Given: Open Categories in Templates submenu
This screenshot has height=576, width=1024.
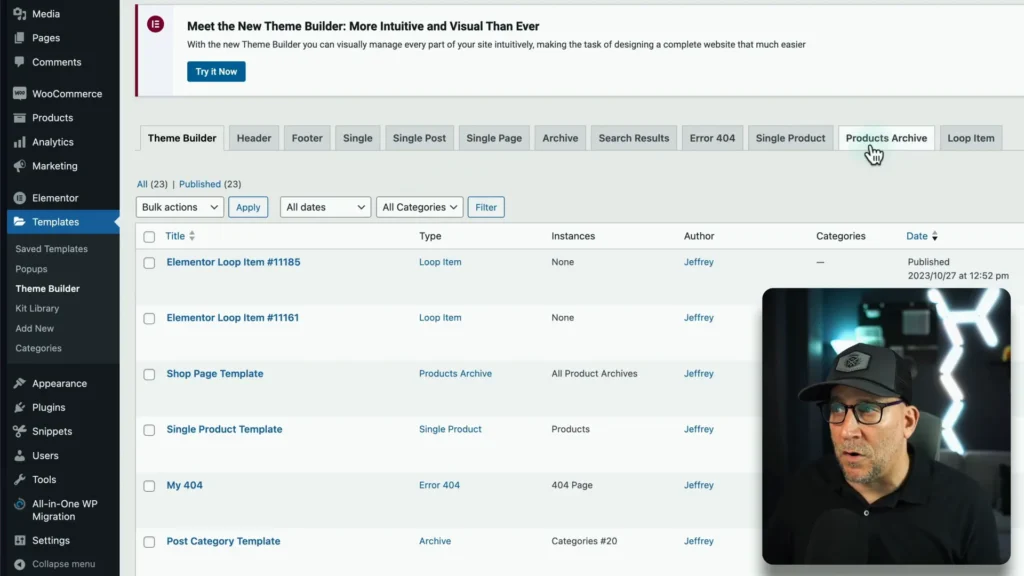Looking at the screenshot, I should pyautogui.click(x=39, y=348).
